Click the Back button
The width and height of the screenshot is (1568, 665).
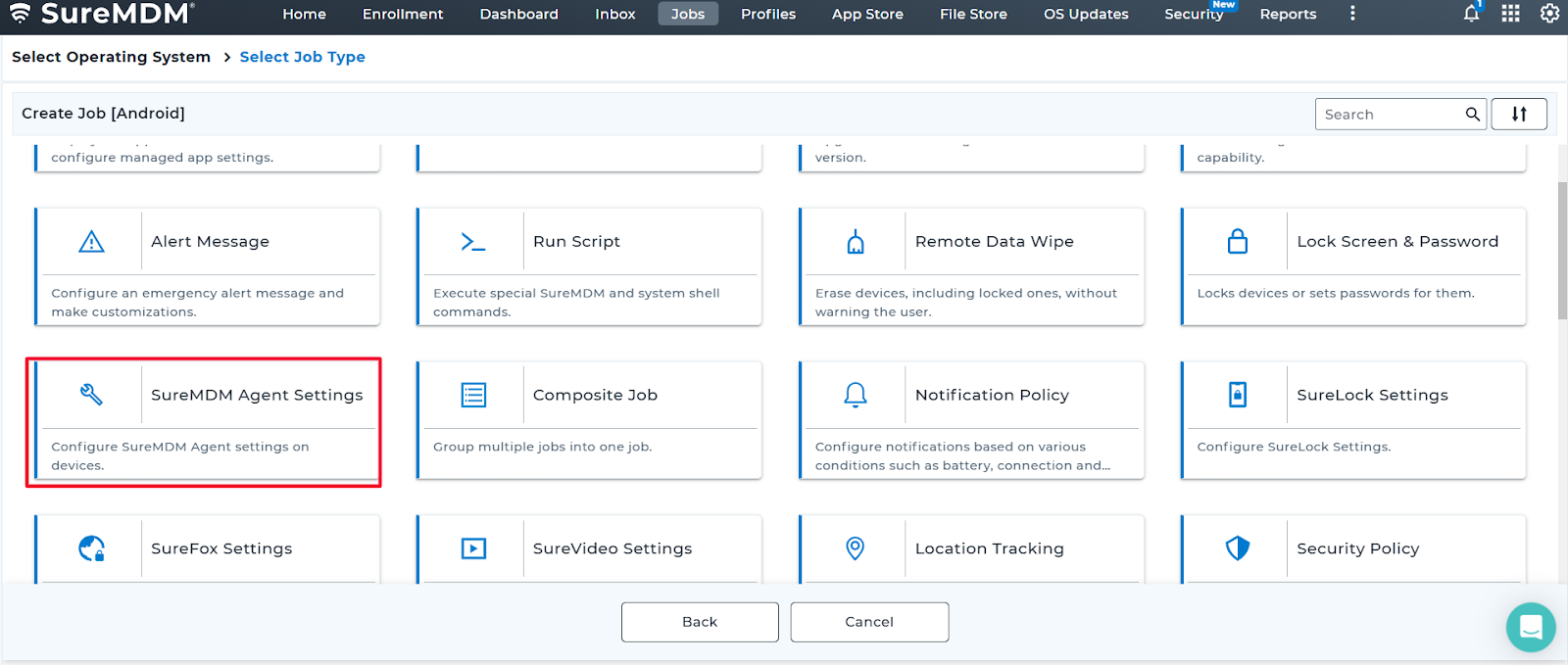pos(700,622)
